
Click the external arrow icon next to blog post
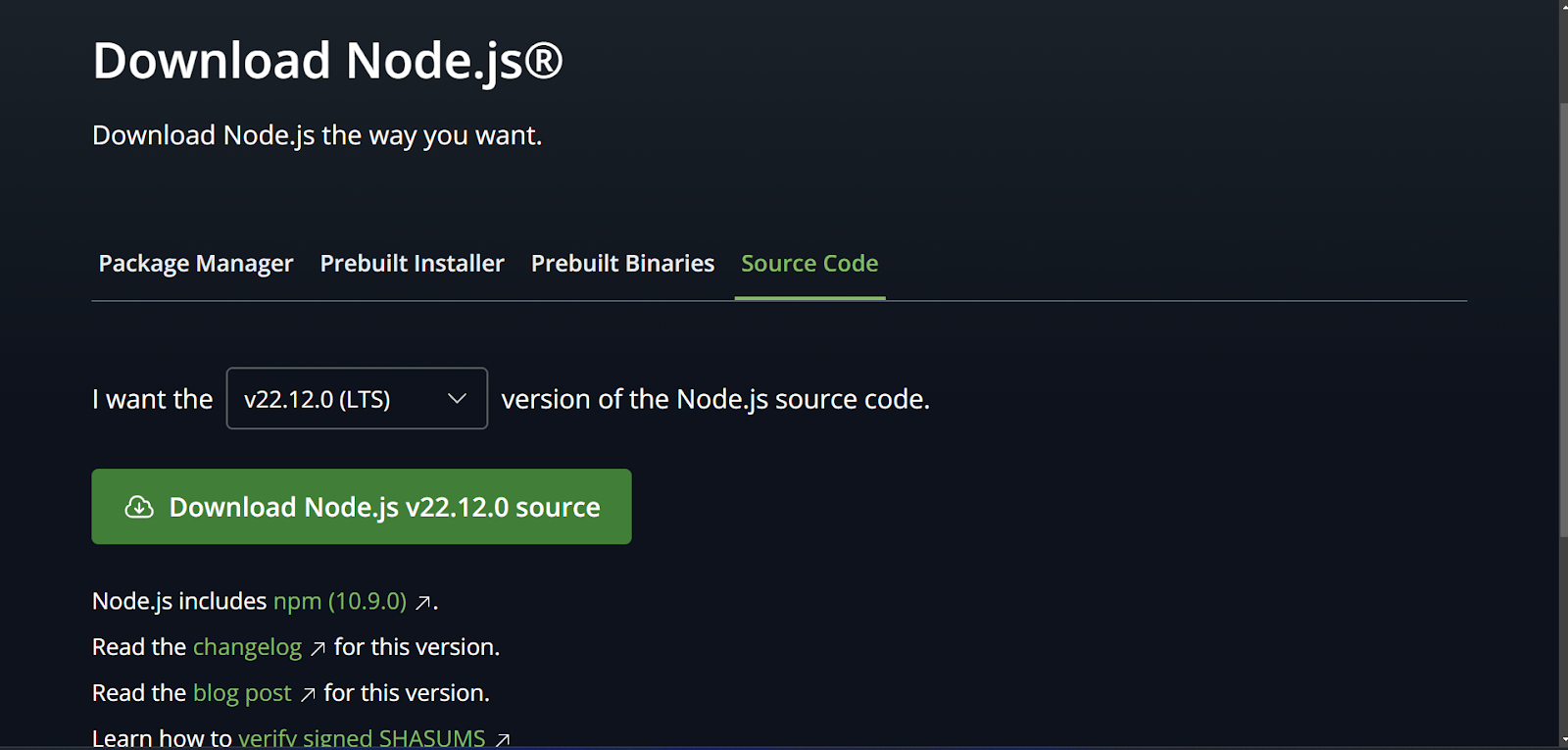308,695
